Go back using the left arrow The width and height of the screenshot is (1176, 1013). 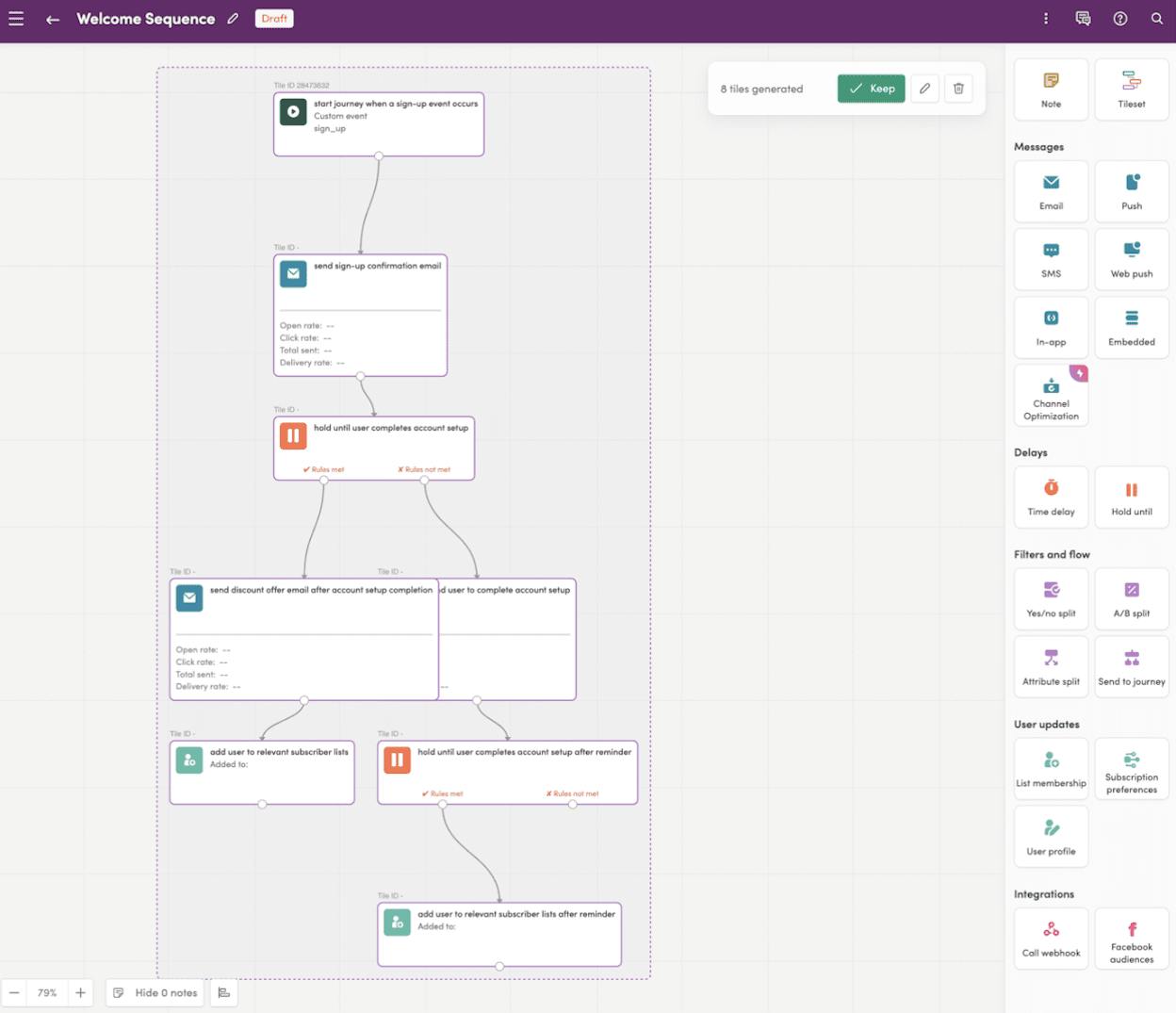pyautogui.click(x=53, y=19)
